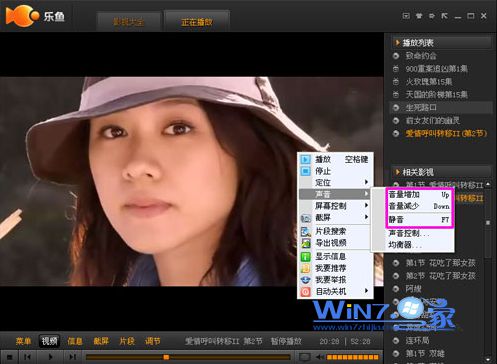Screen dimensions: 497x364
Task: Click the blue icon beside 我要举报
Action: click(305, 280)
